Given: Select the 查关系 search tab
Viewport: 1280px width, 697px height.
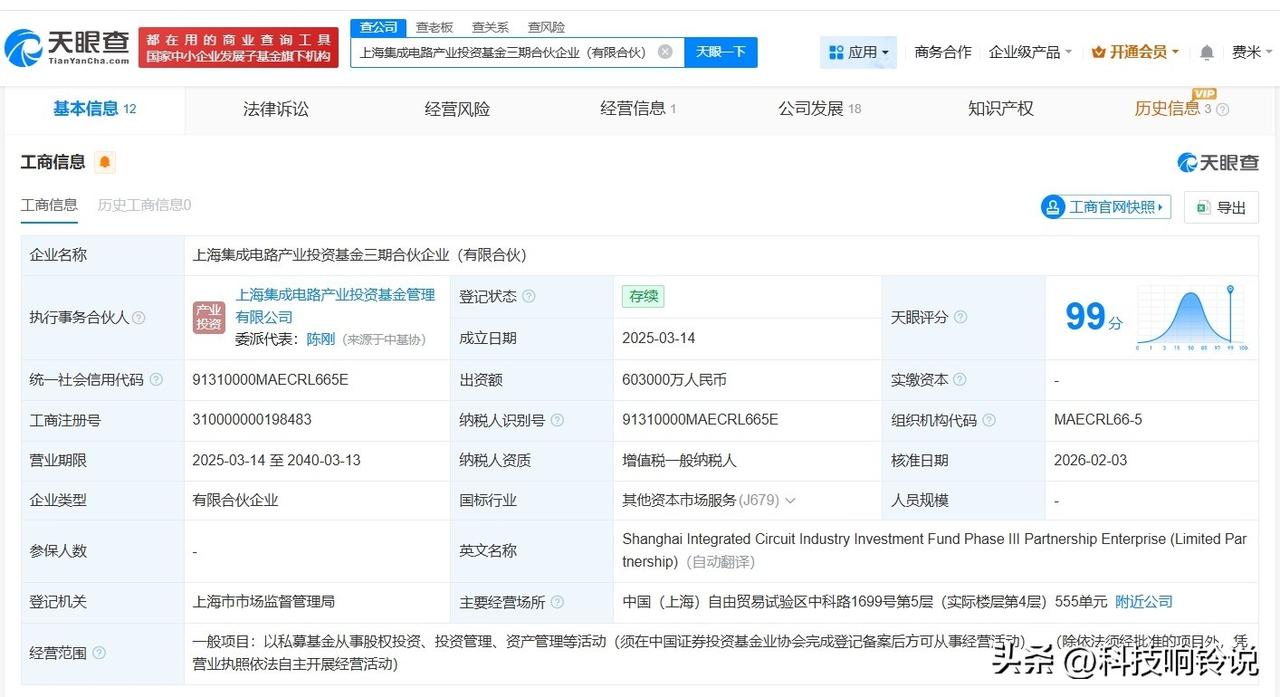Looking at the screenshot, I should 490,27.
